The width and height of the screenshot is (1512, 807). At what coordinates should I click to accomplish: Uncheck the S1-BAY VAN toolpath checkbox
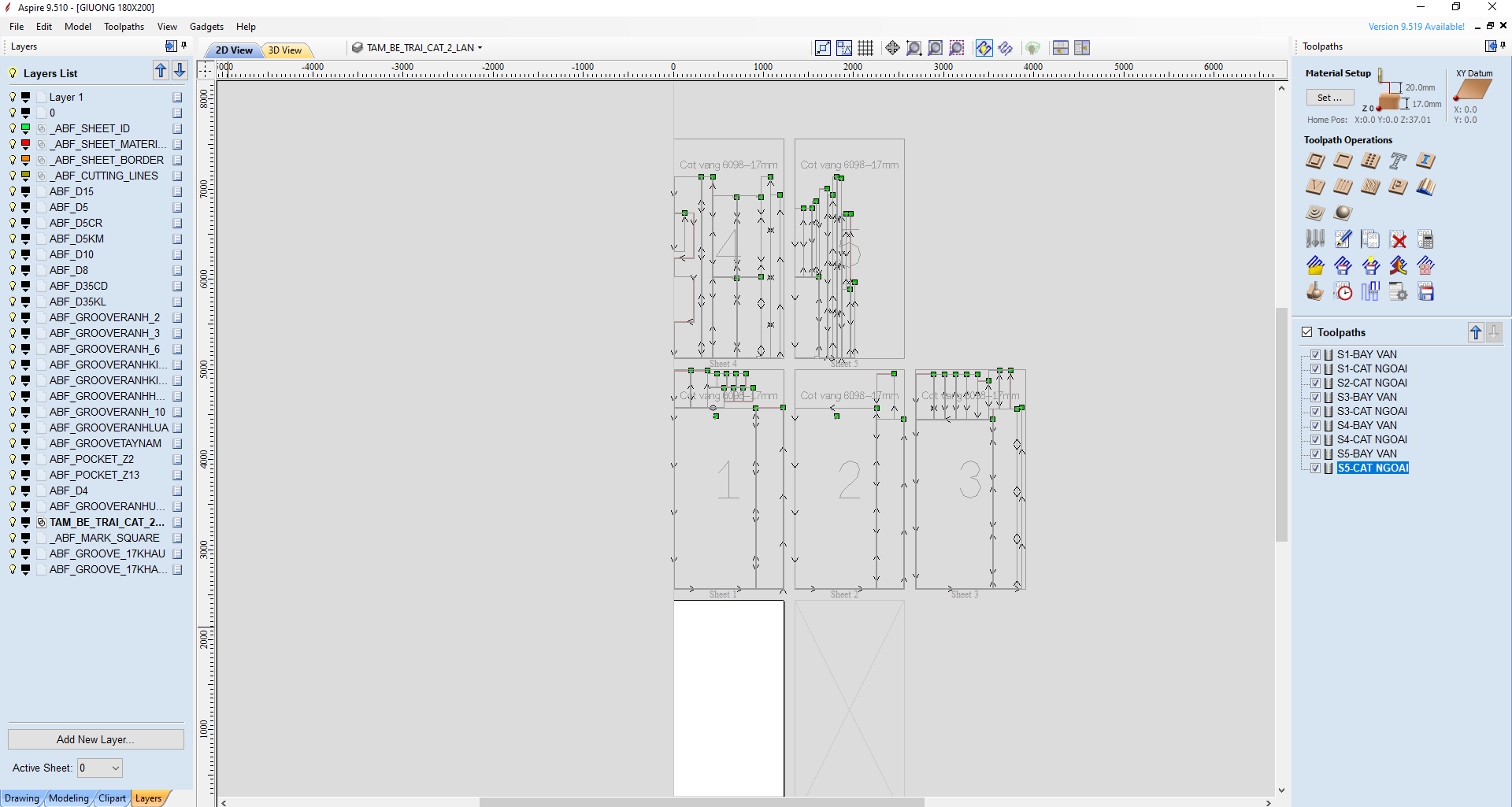1315,355
